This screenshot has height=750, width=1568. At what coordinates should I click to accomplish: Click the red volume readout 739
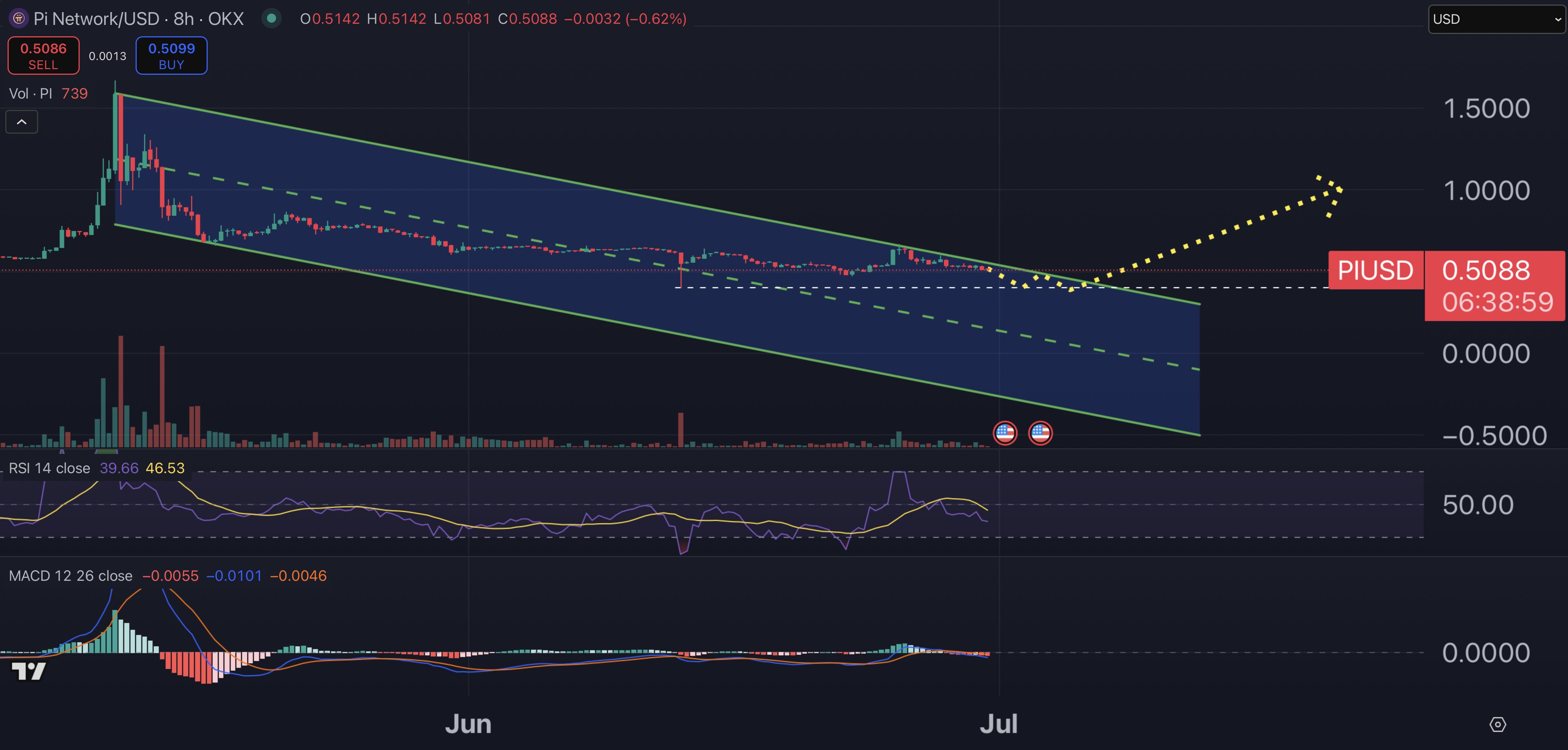tap(76, 93)
